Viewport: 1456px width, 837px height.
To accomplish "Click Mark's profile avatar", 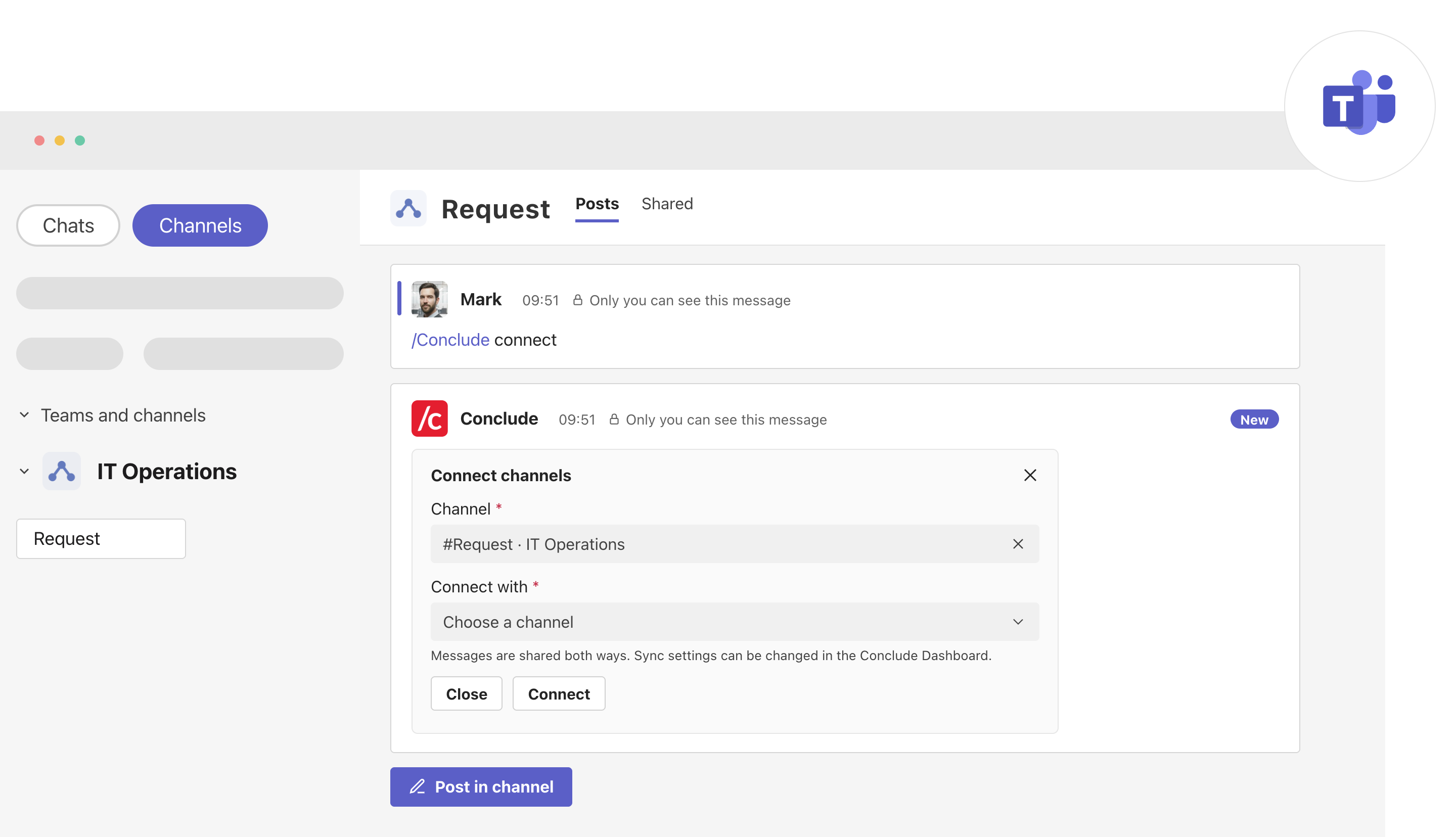I will 429,299.
